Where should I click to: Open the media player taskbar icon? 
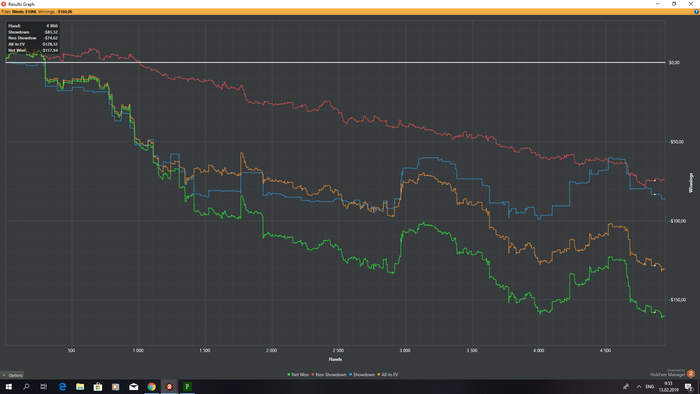[x=116, y=387]
